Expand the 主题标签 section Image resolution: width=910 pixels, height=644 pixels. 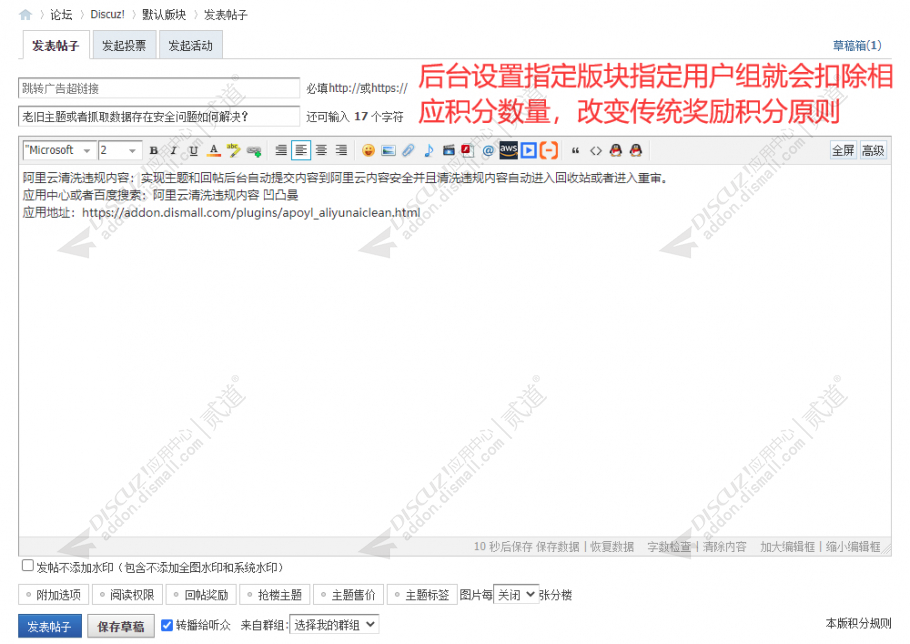422,595
